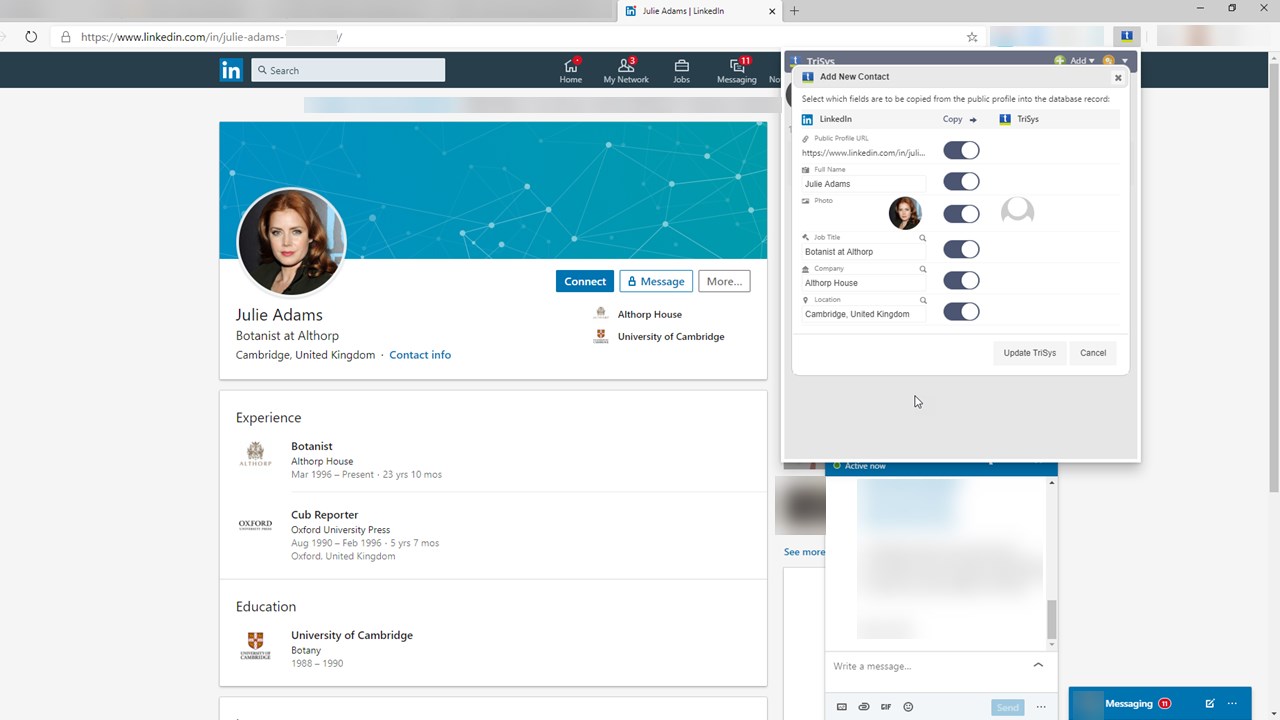Click into the LinkedIn Search box
This screenshot has width=1280, height=720.
pos(348,70)
